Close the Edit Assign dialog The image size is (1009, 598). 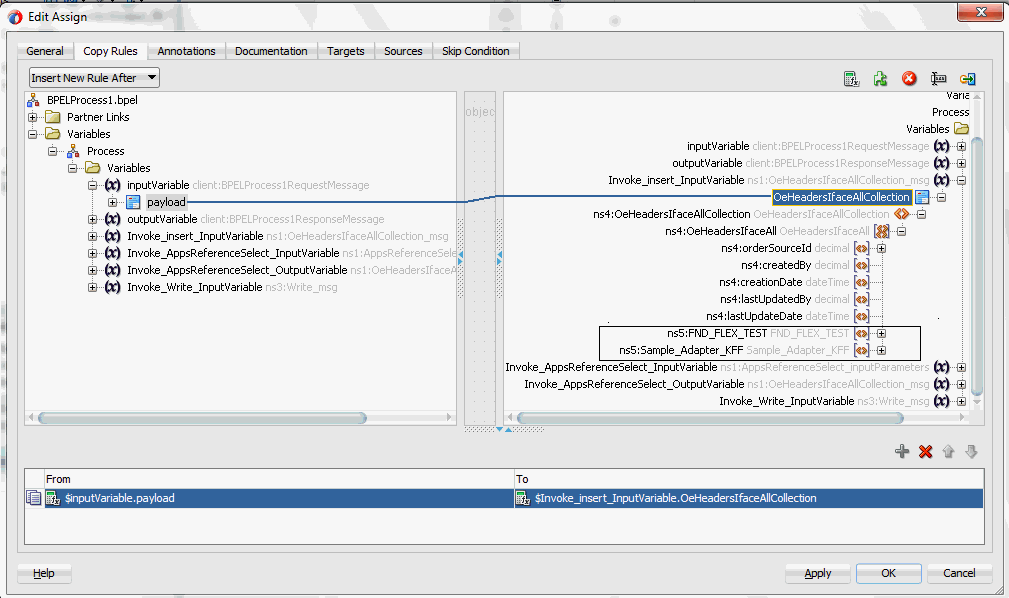980,12
